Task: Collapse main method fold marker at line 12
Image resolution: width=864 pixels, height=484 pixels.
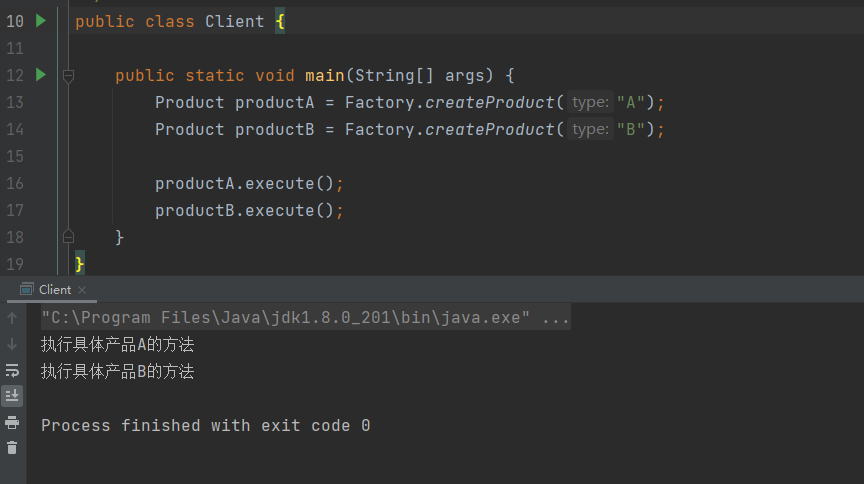Action: [68, 76]
